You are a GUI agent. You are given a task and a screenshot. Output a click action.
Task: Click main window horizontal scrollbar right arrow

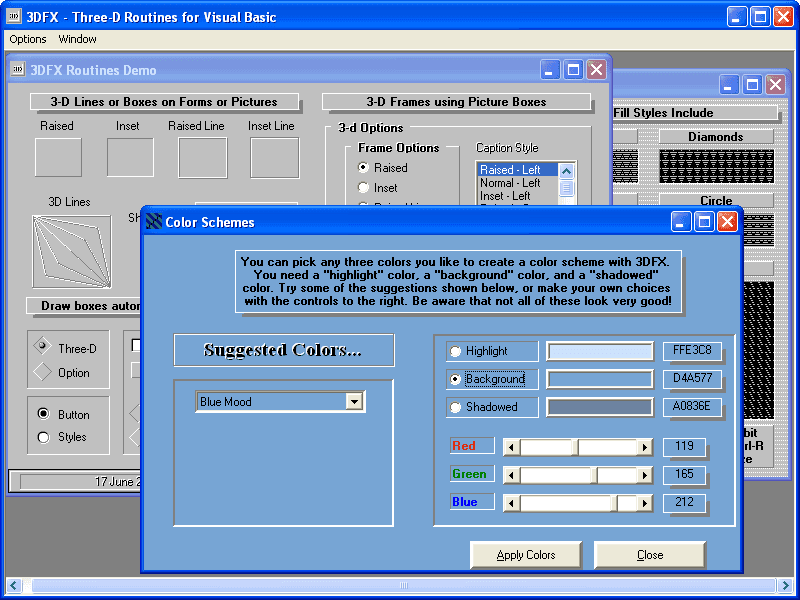pyautogui.click(x=786, y=585)
